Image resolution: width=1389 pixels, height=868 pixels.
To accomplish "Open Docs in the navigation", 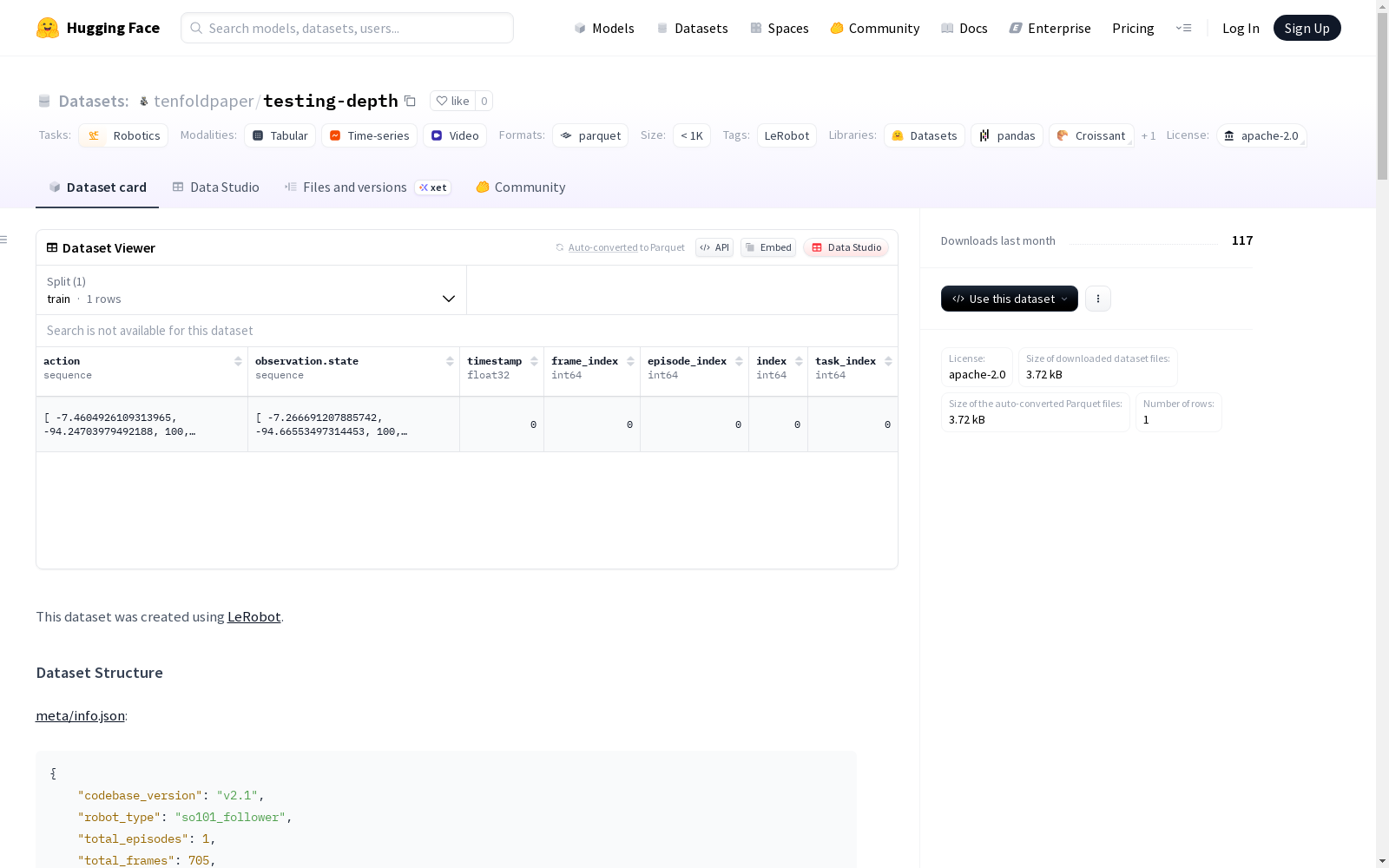I will pos(964,28).
